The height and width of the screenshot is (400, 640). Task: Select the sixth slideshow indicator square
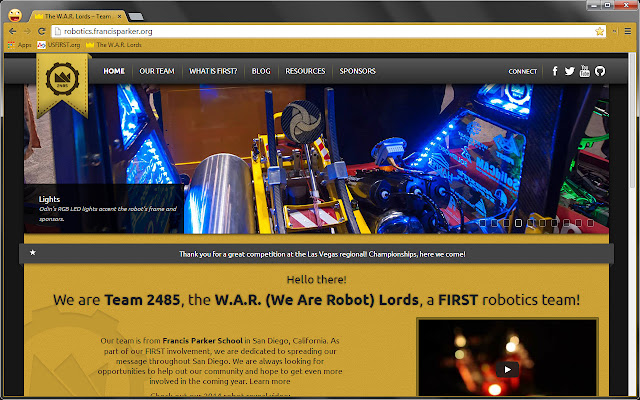pos(542,223)
